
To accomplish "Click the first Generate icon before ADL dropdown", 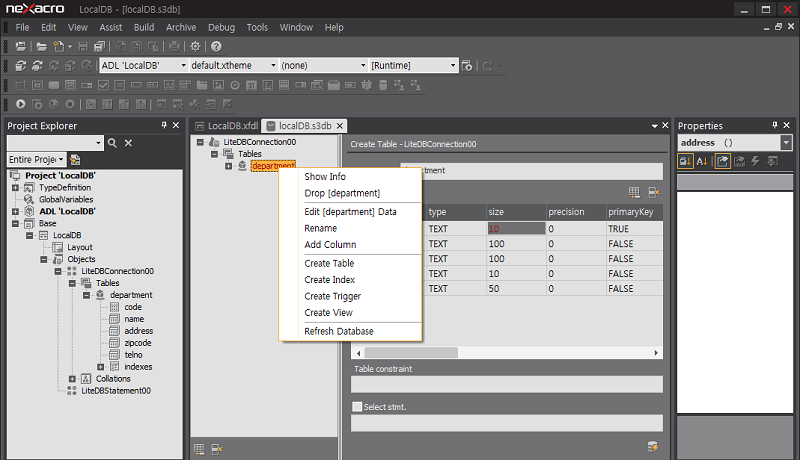I will [x=20, y=66].
